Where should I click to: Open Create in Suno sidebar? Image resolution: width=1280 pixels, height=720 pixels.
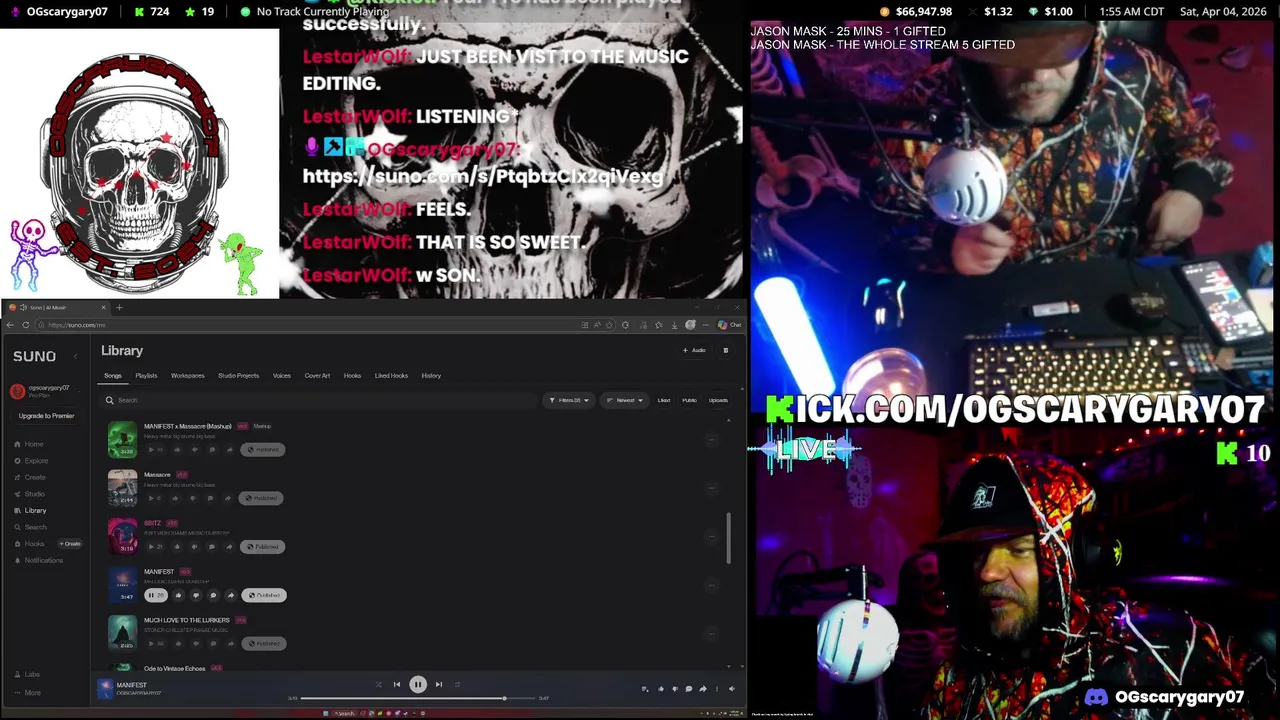pyautogui.click(x=31, y=477)
